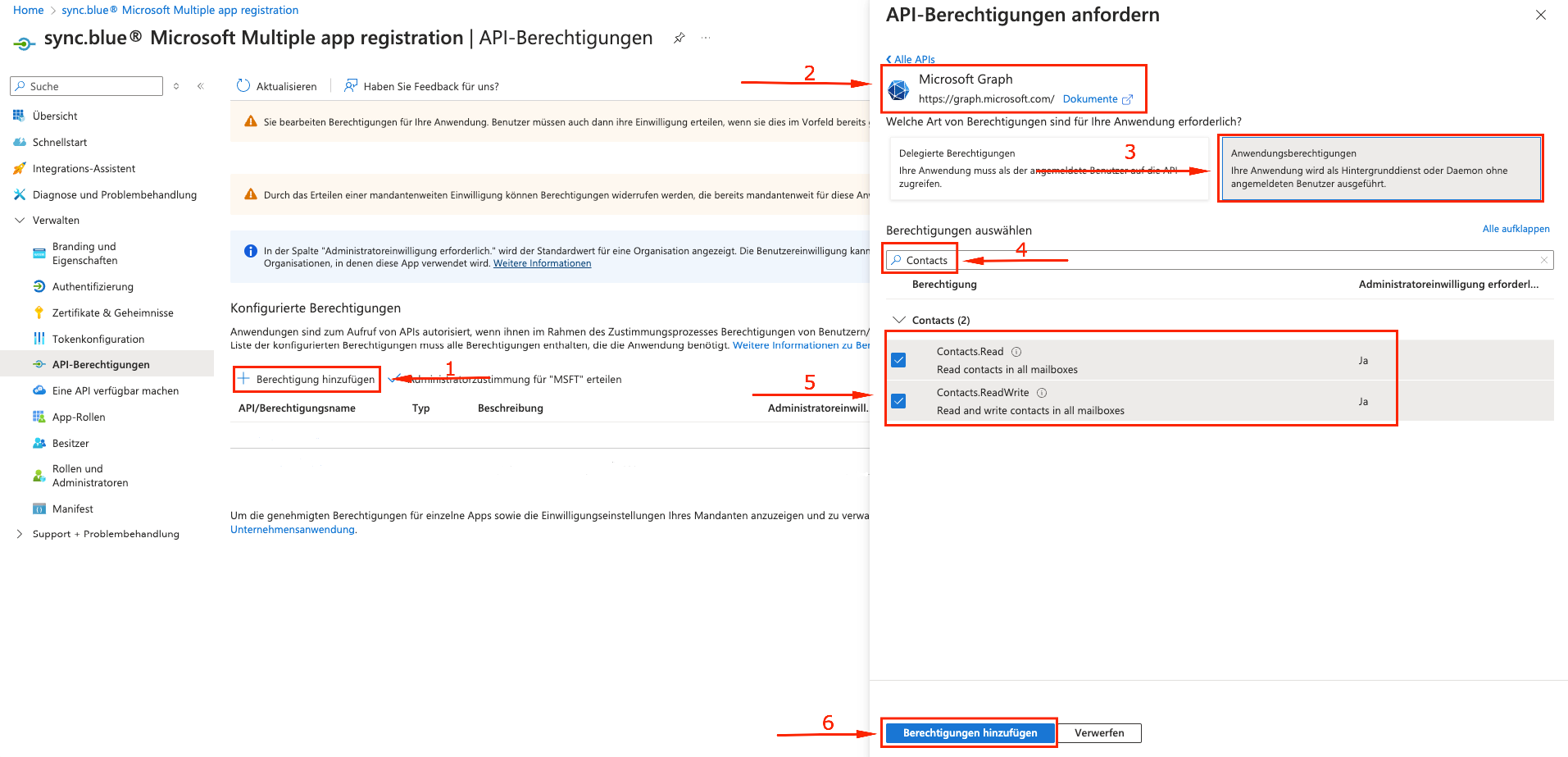The height and width of the screenshot is (757, 1568).
Task: Click sync.blue app registration breadcrumb
Action: 180,10
